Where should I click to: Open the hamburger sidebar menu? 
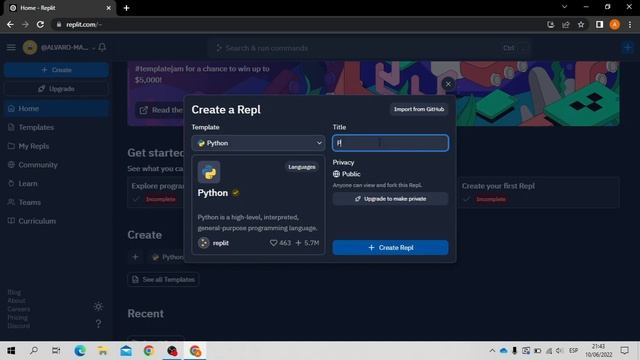[x=11, y=48]
